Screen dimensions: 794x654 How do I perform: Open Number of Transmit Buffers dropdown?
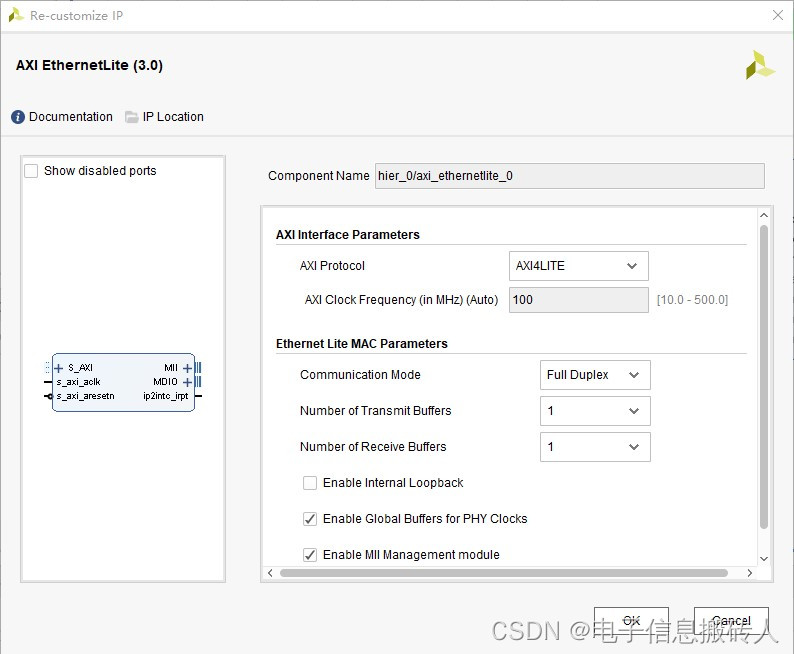[x=595, y=411]
